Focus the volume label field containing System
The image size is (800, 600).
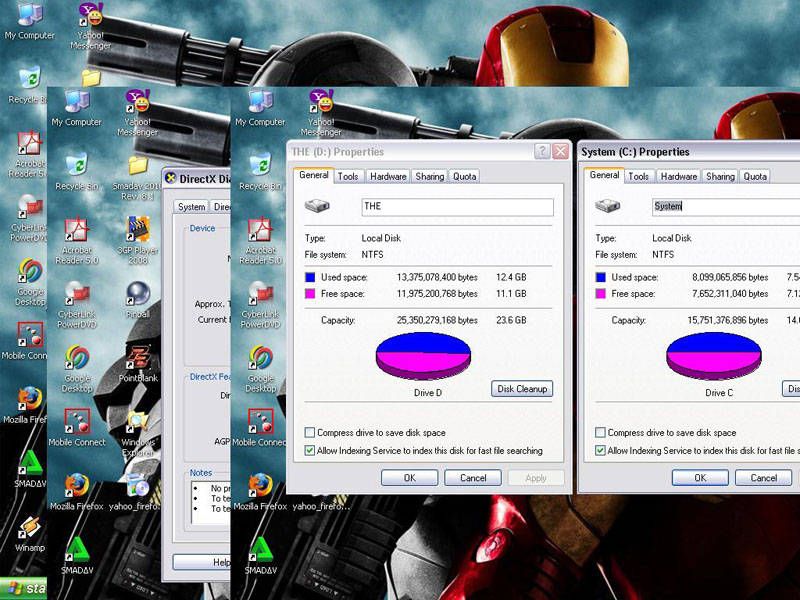pos(726,207)
